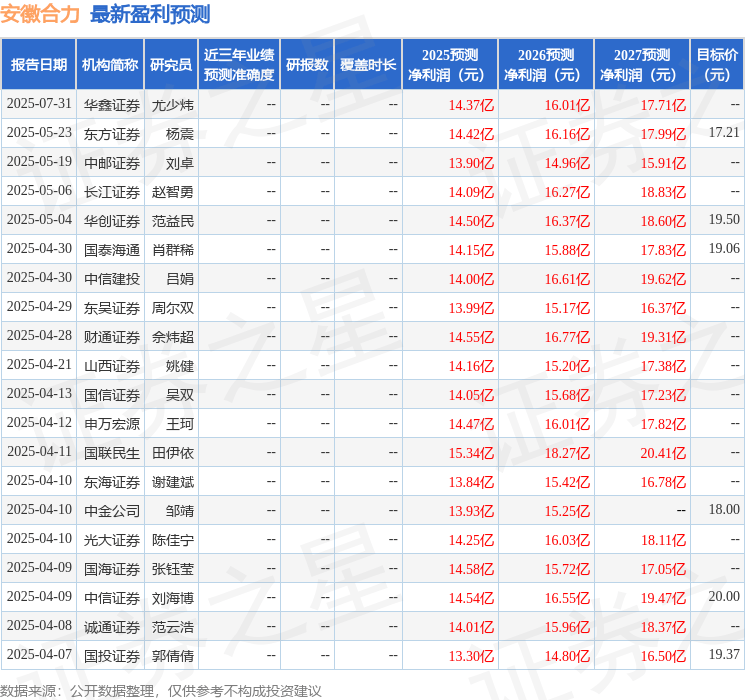Select the 目标价 column header
The width and height of the screenshot is (745, 700).
click(717, 65)
